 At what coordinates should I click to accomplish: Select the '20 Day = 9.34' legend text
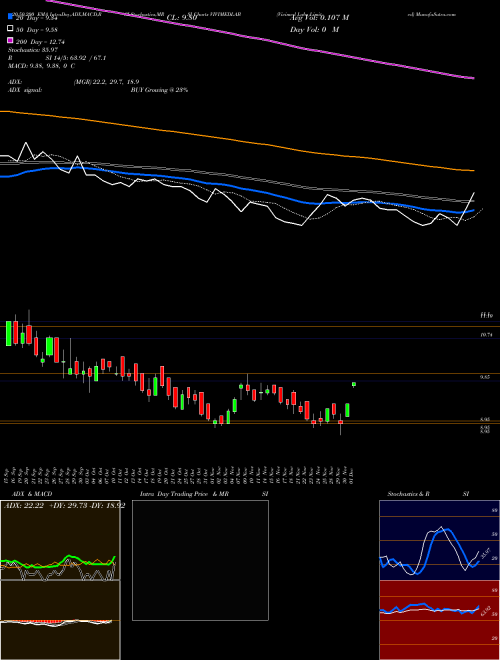point(36,18)
